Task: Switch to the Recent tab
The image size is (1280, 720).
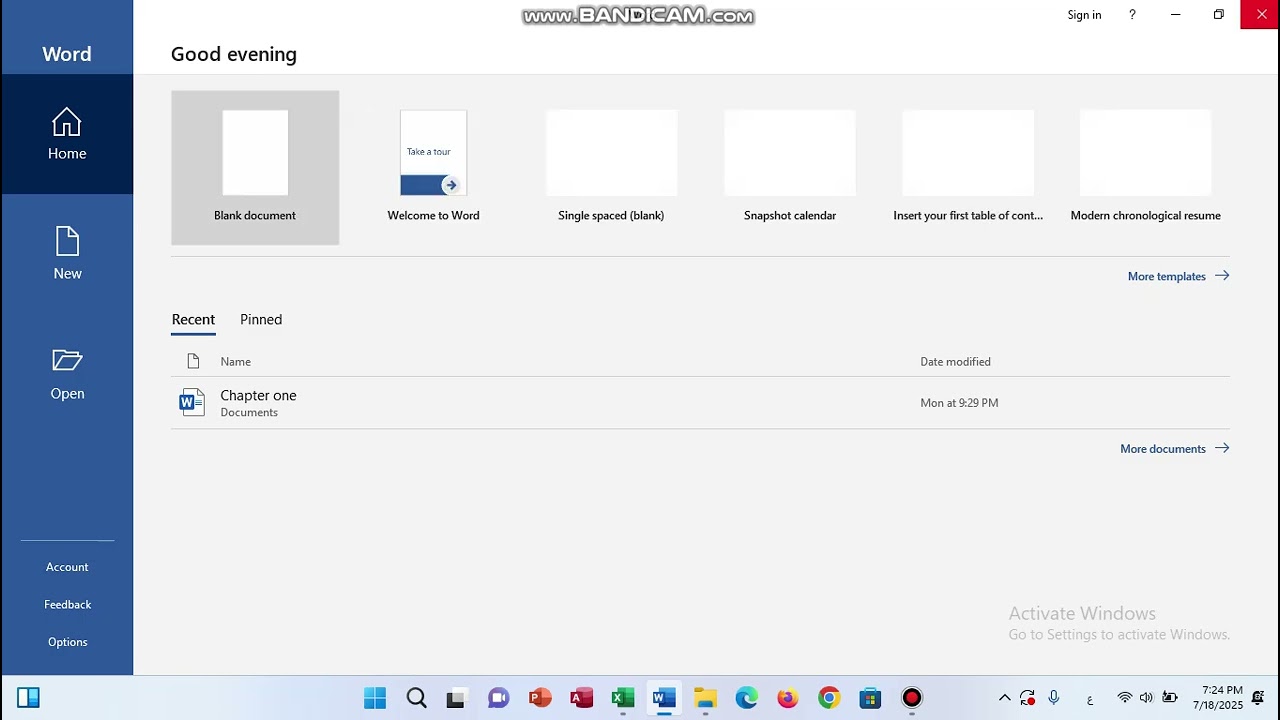Action: click(x=193, y=320)
